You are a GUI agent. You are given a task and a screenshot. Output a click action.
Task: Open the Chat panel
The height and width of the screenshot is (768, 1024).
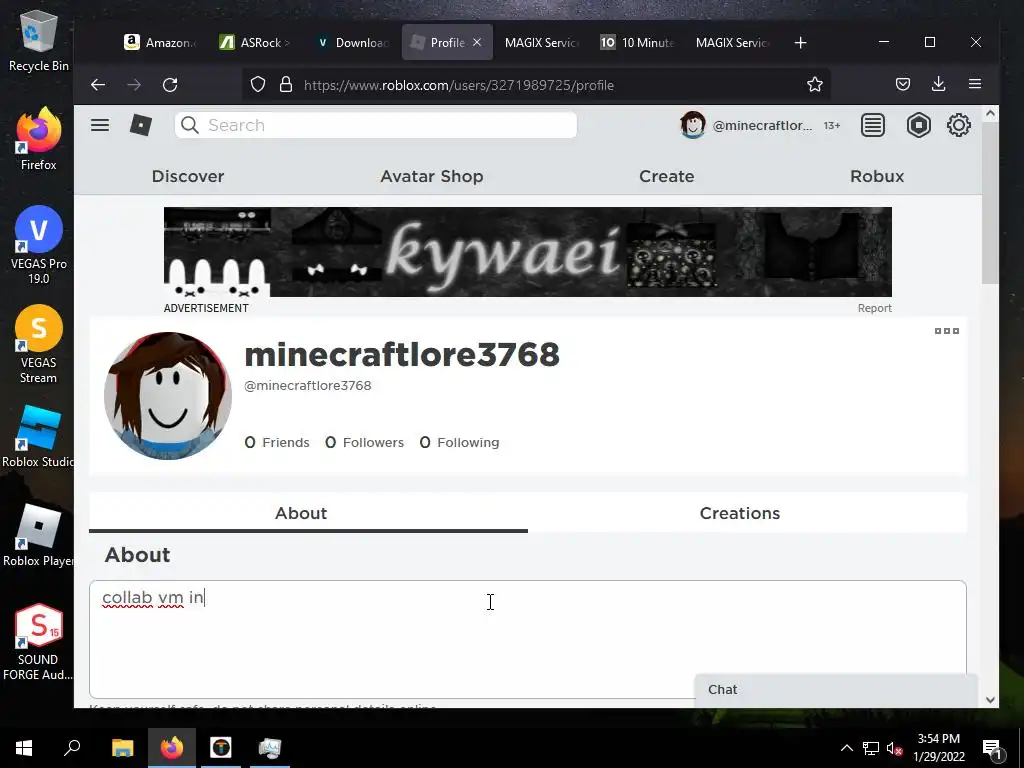(x=836, y=690)
